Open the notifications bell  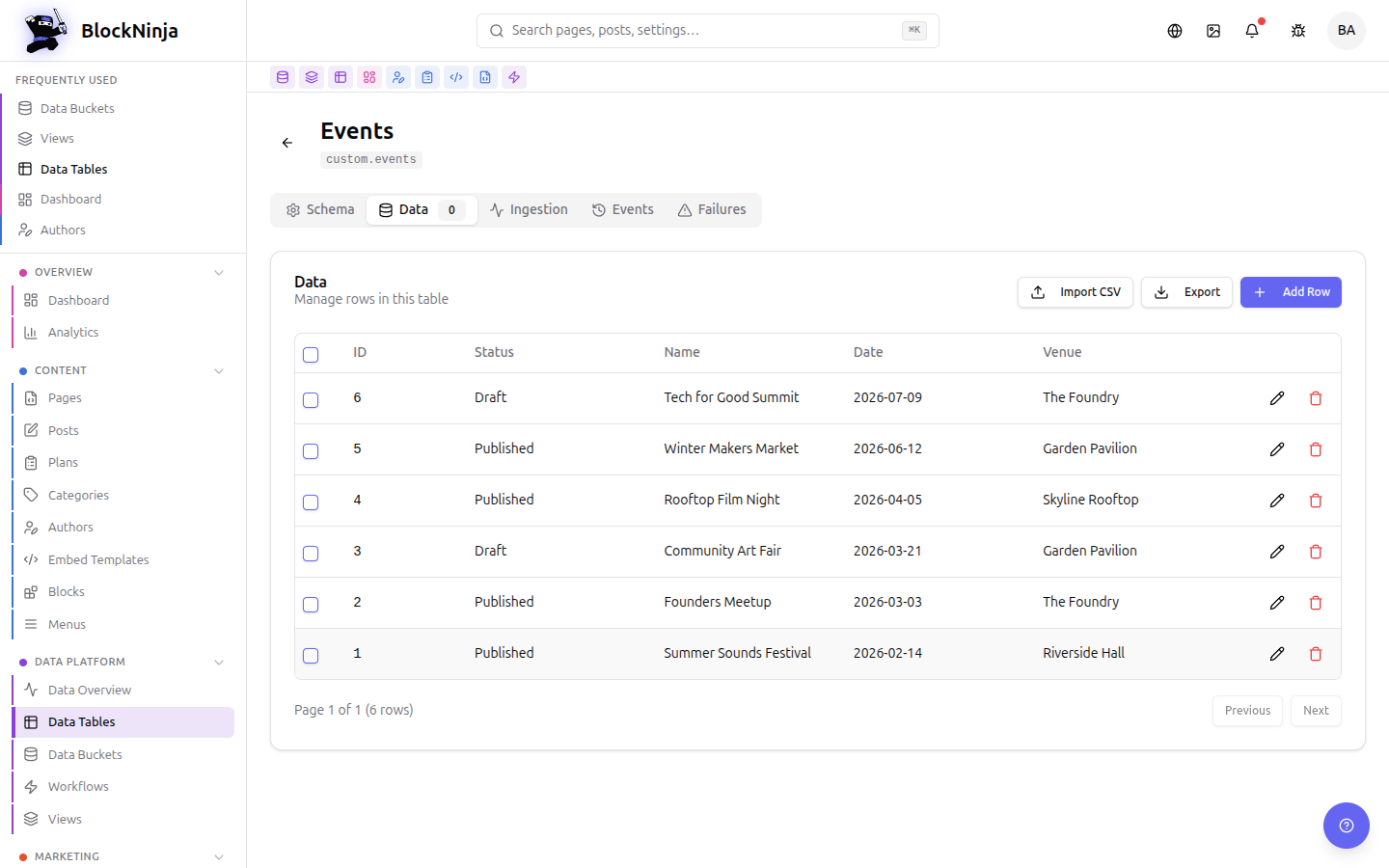pyautogui.click(x=1252, y=31)
